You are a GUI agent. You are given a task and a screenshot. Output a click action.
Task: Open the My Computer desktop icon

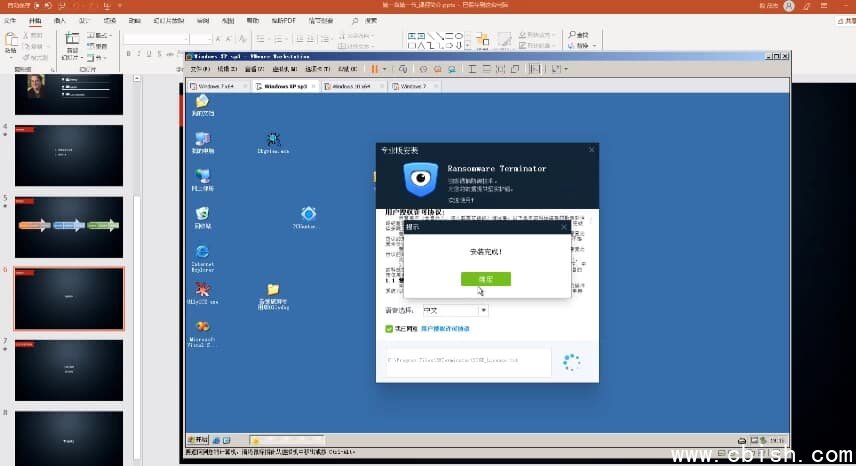click(x=202, y=139)
